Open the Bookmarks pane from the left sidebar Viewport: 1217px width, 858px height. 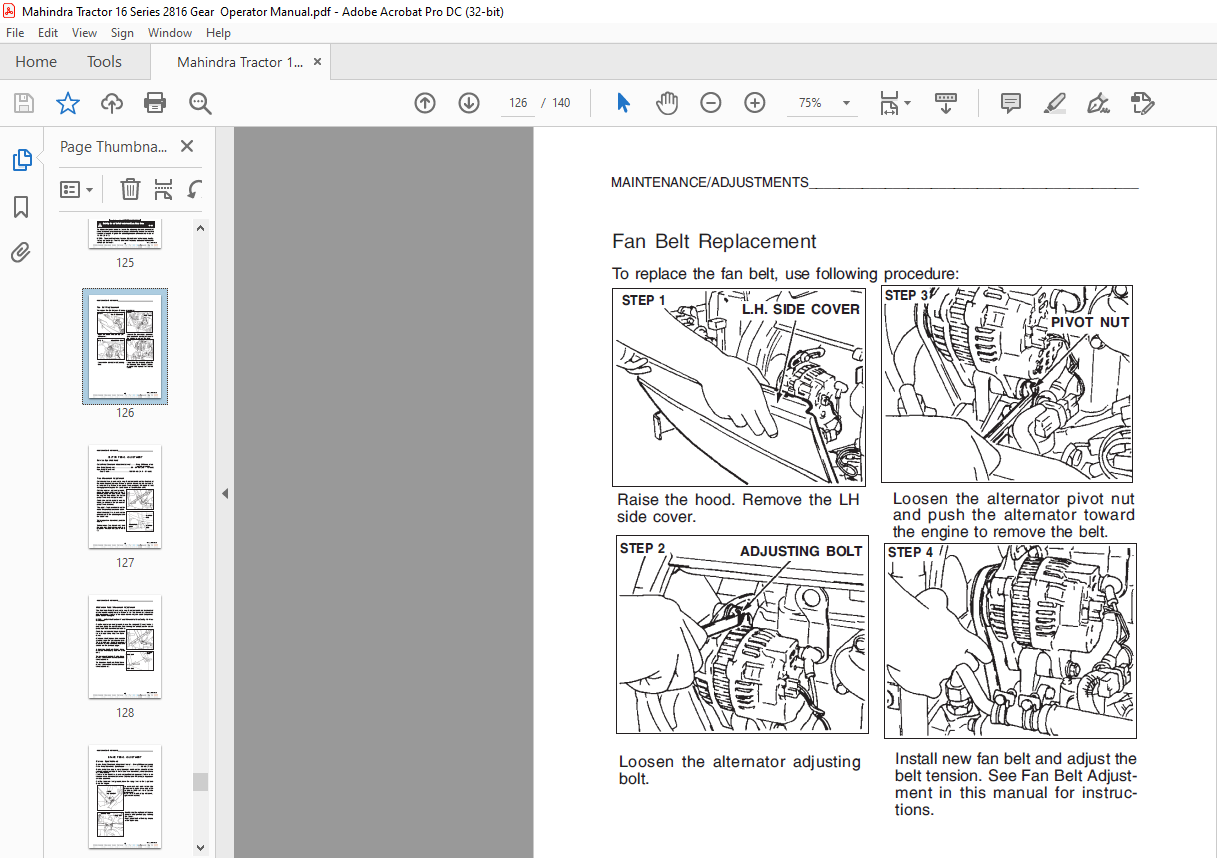(21, 207)
